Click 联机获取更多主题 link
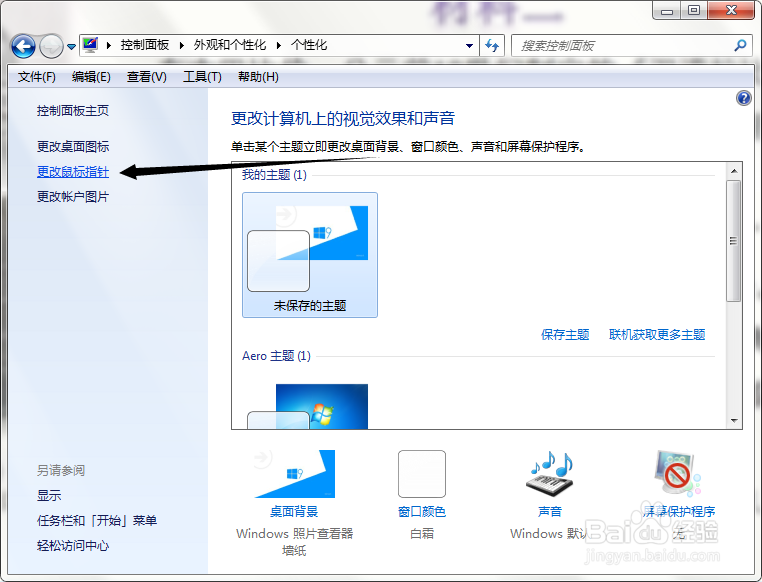 [x=657, y=335]
